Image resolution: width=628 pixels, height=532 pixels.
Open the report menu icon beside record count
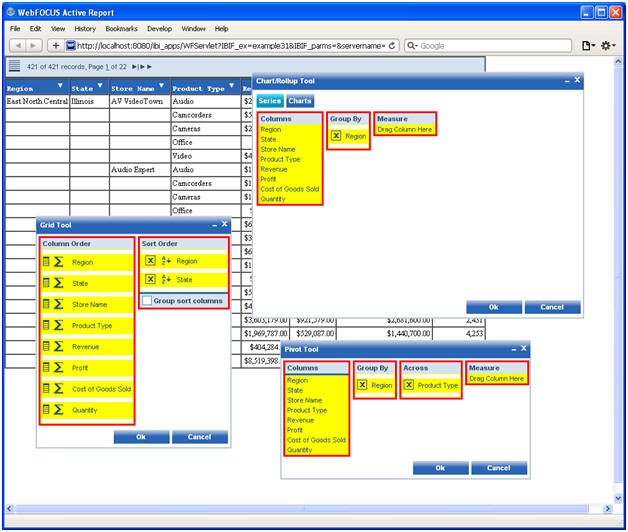[x=14, y=65]
